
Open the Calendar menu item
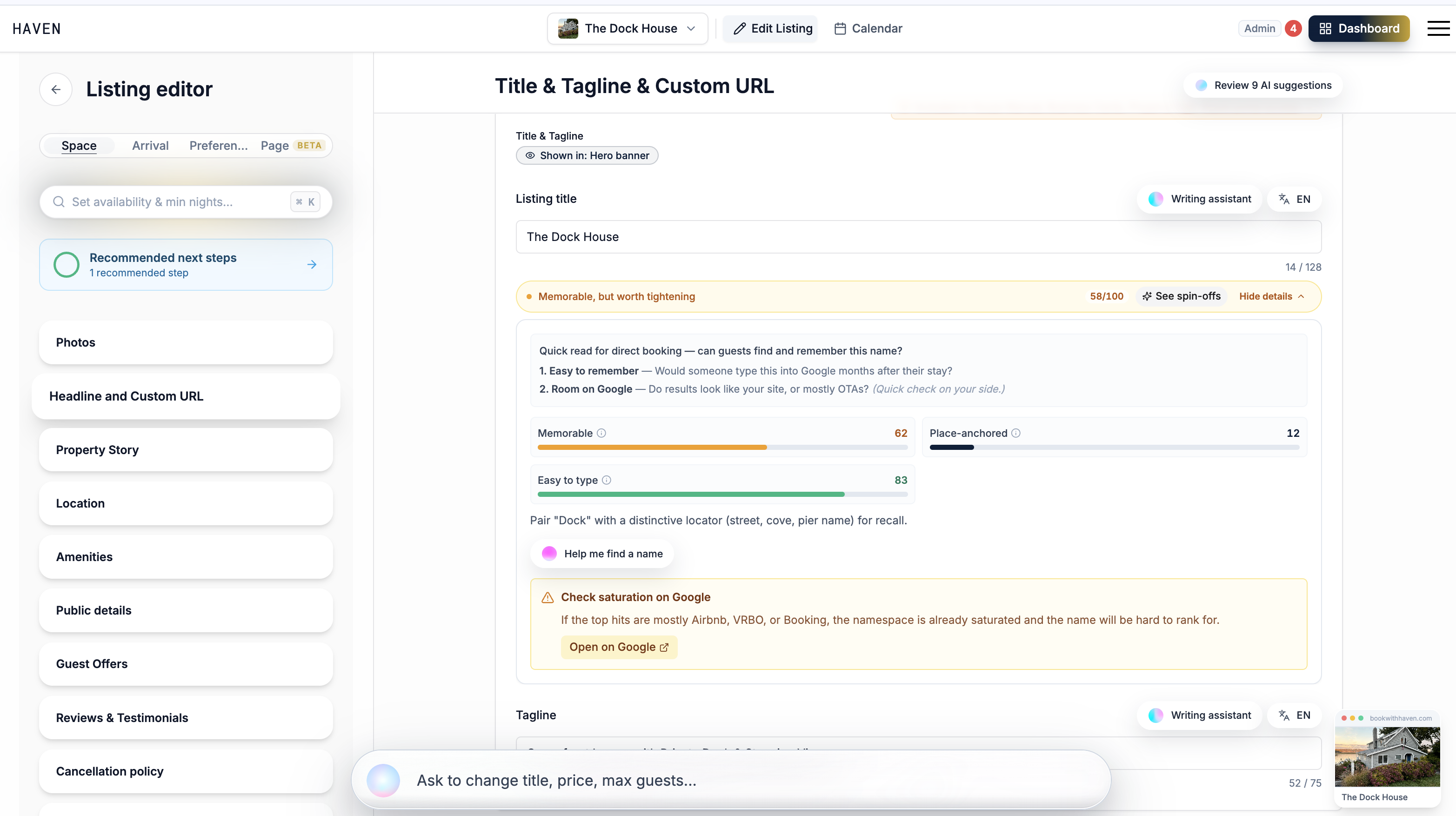(868, 28)
